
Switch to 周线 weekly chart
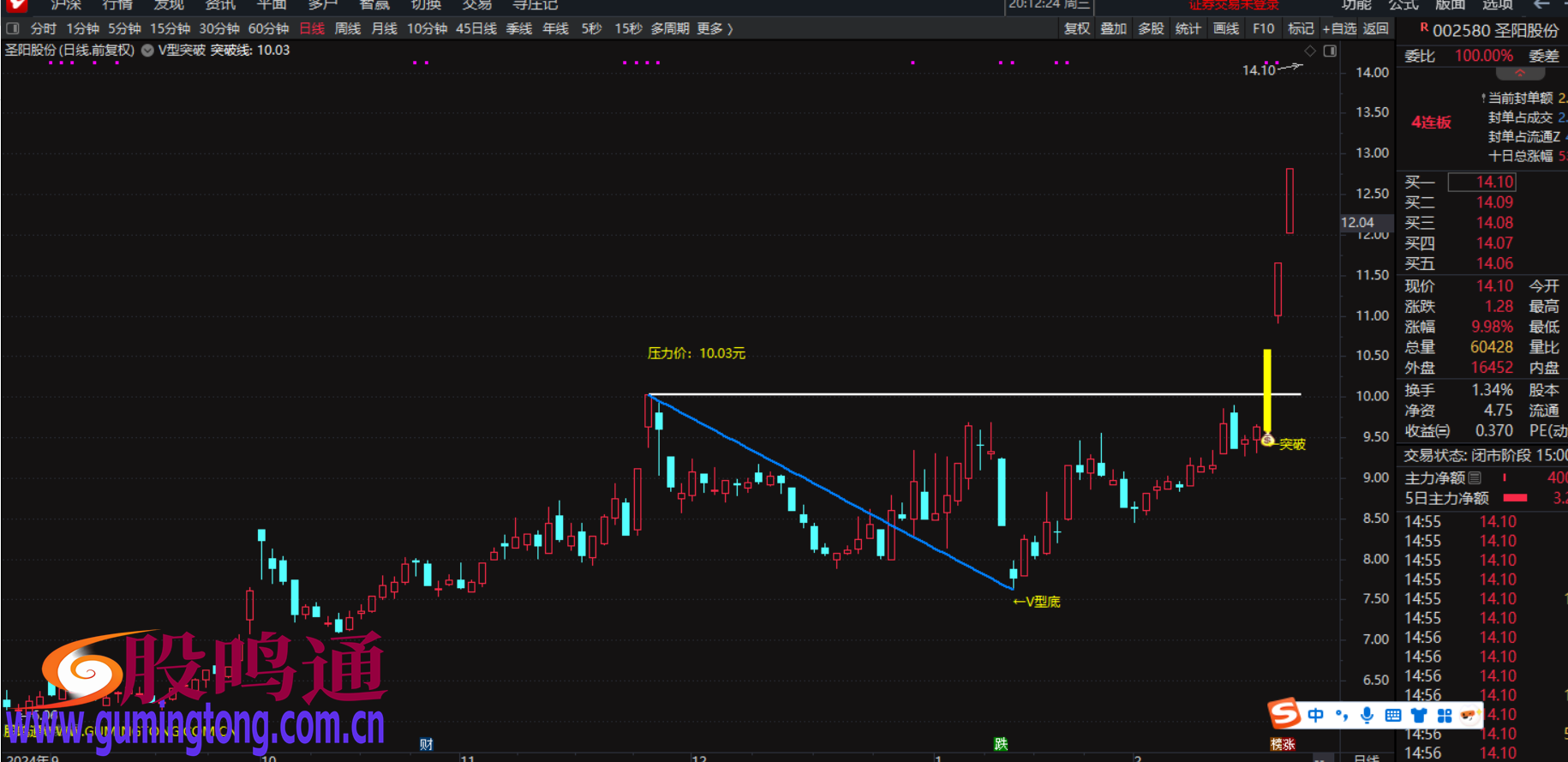347,28
